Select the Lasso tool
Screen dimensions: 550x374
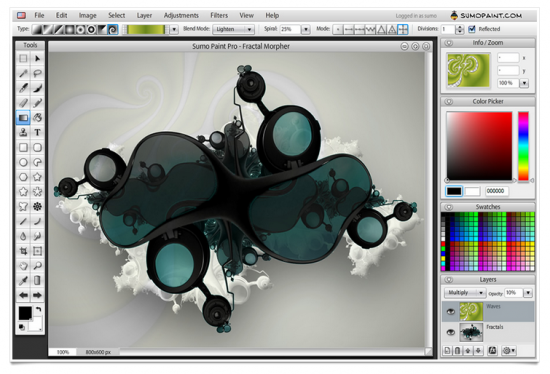(37, 73)
